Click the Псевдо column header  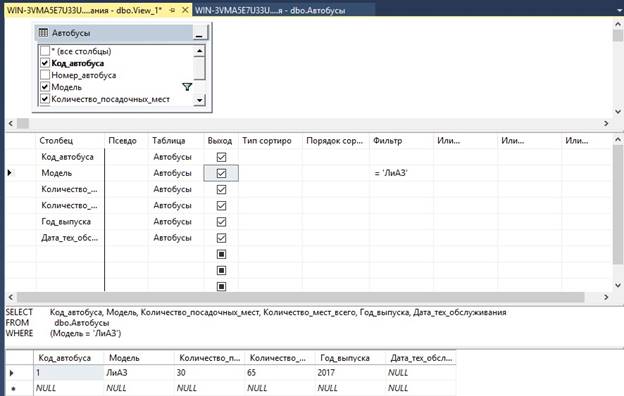126,140
